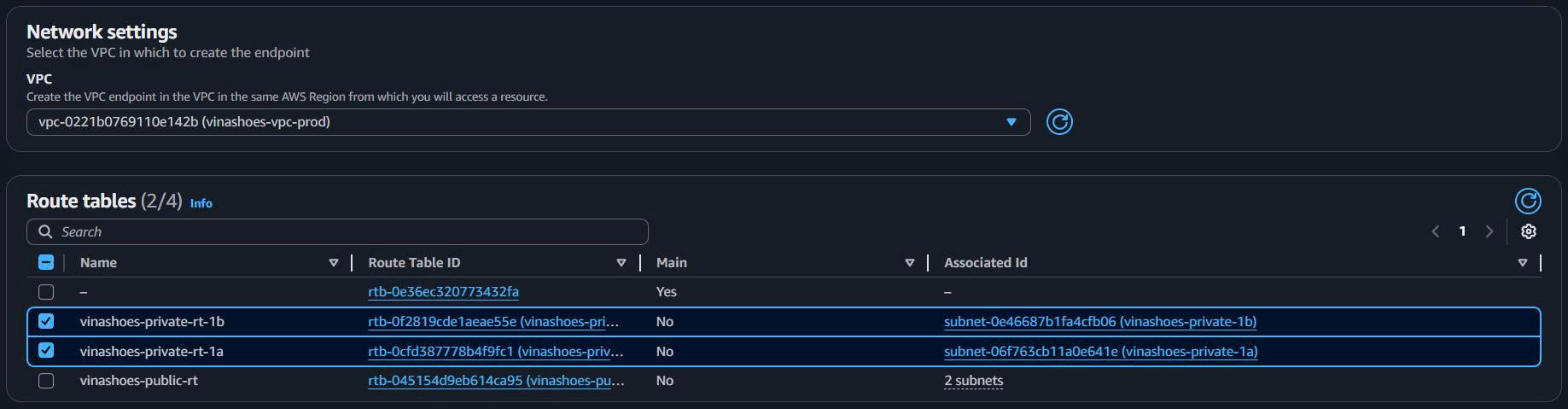Sort by Main column arrow
The height and width of the screenshot is (409, 1568).
click(910, 263)
